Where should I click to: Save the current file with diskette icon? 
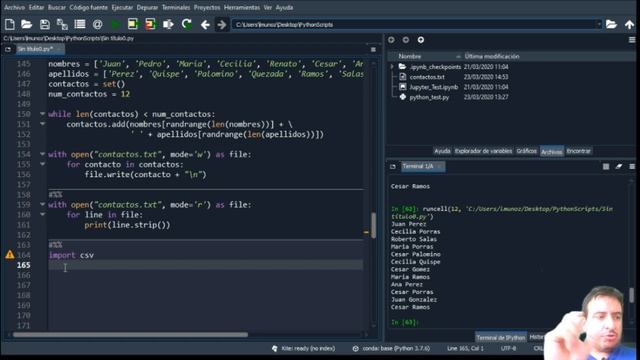pos(44,24)
